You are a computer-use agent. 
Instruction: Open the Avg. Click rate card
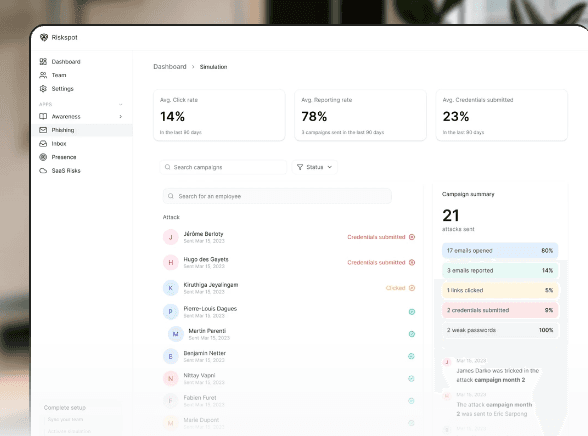pyautogui.click(x=219, y=115)
